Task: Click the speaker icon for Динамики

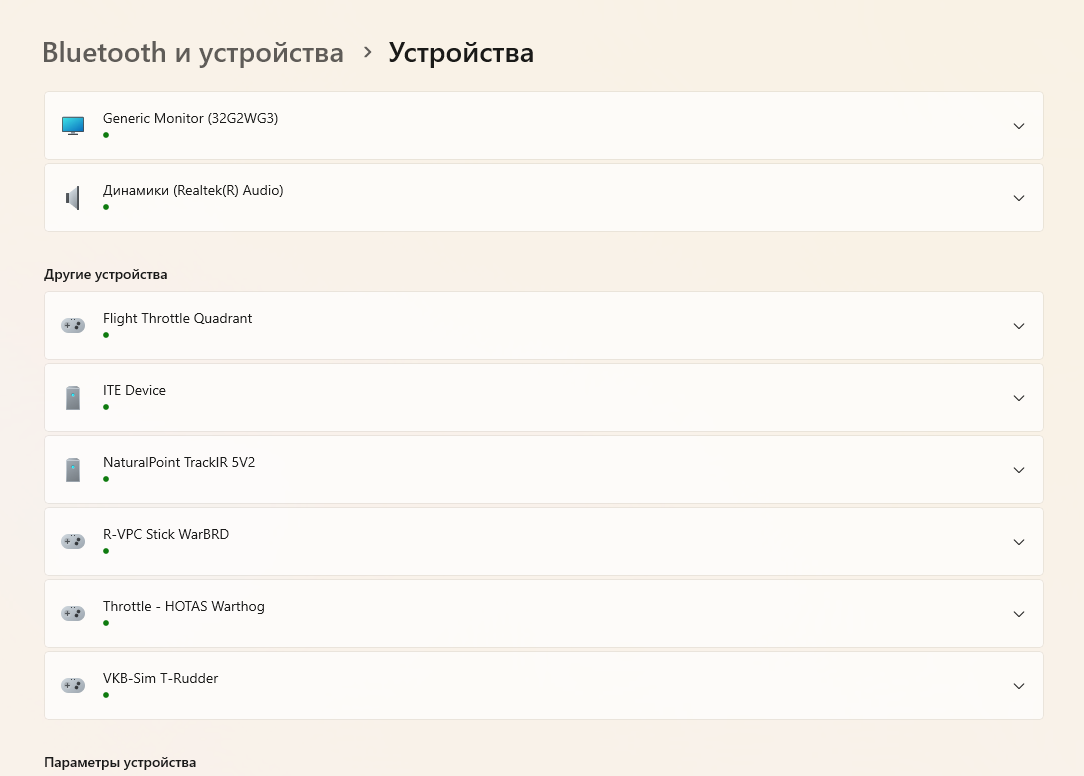Action: coord(72,198)
